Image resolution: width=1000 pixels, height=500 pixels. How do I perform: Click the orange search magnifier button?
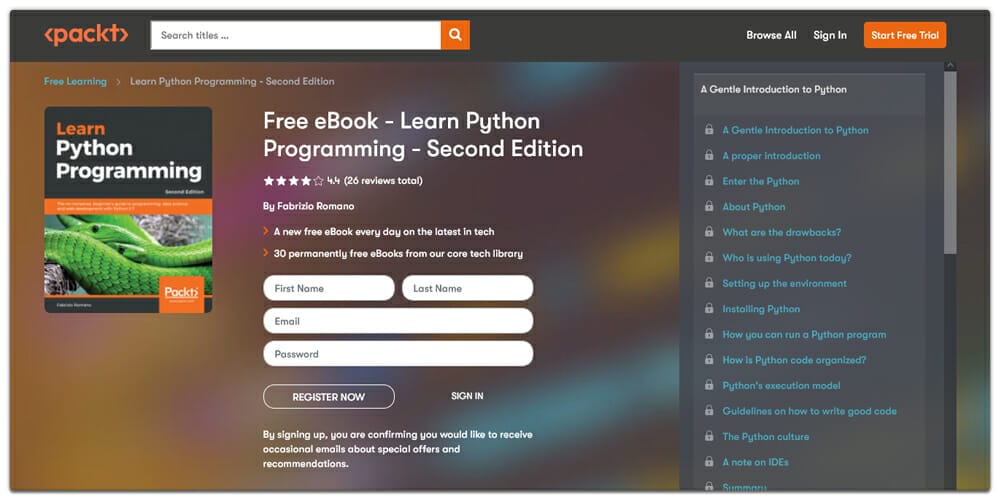(x=455, y=35)
